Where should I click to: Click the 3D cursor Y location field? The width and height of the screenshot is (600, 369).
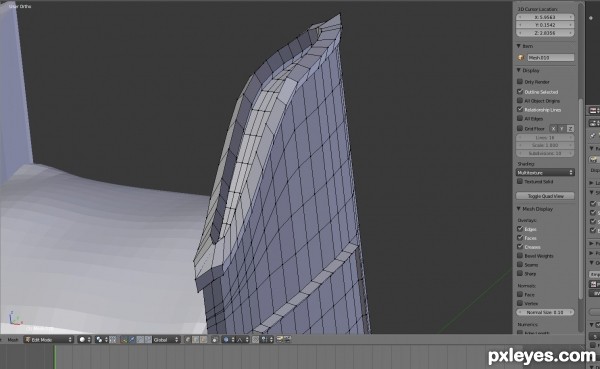click(x=545, y=25)
